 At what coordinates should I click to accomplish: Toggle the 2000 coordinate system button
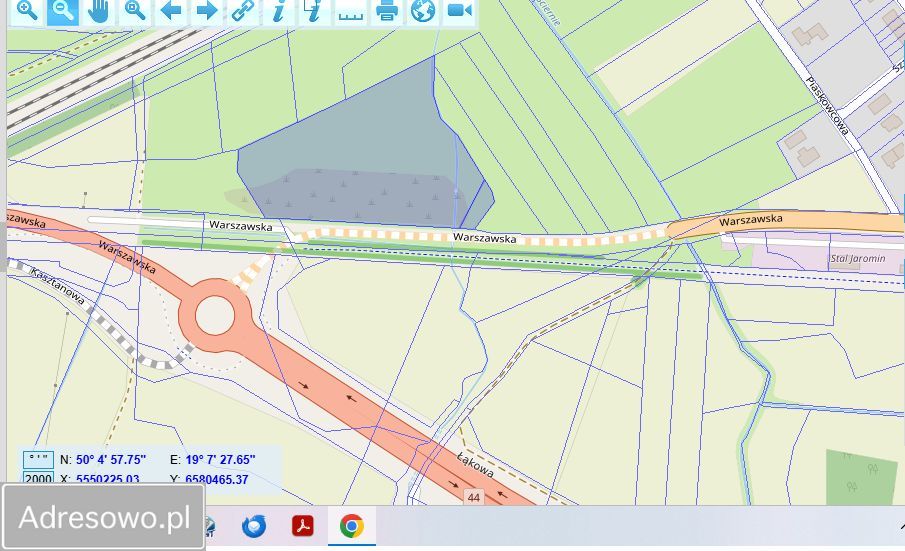point(39,478)
